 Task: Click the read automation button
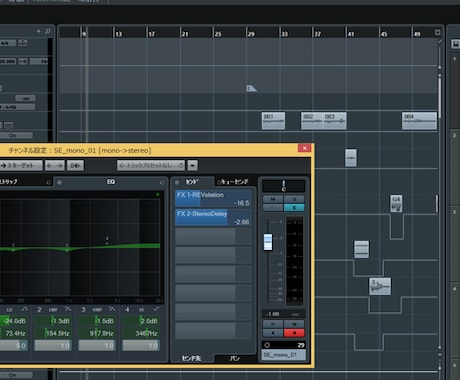pyautogui.click(x=273, y=324)
